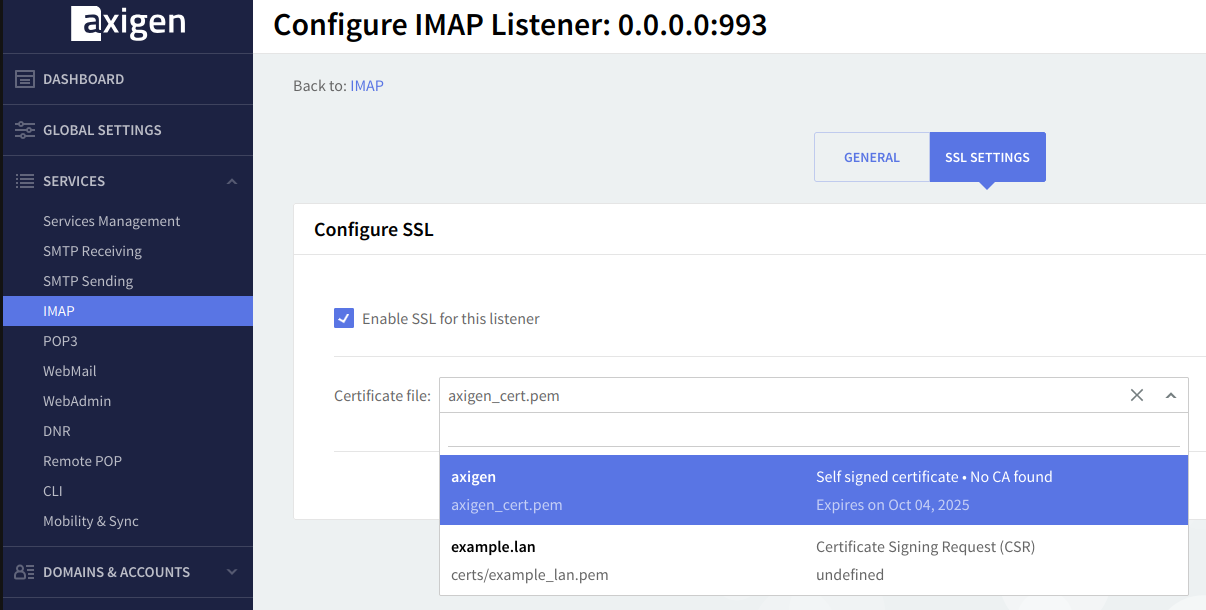Follow the Back to IMAP link
1206x610 pixels.
(x=367, y=86)
